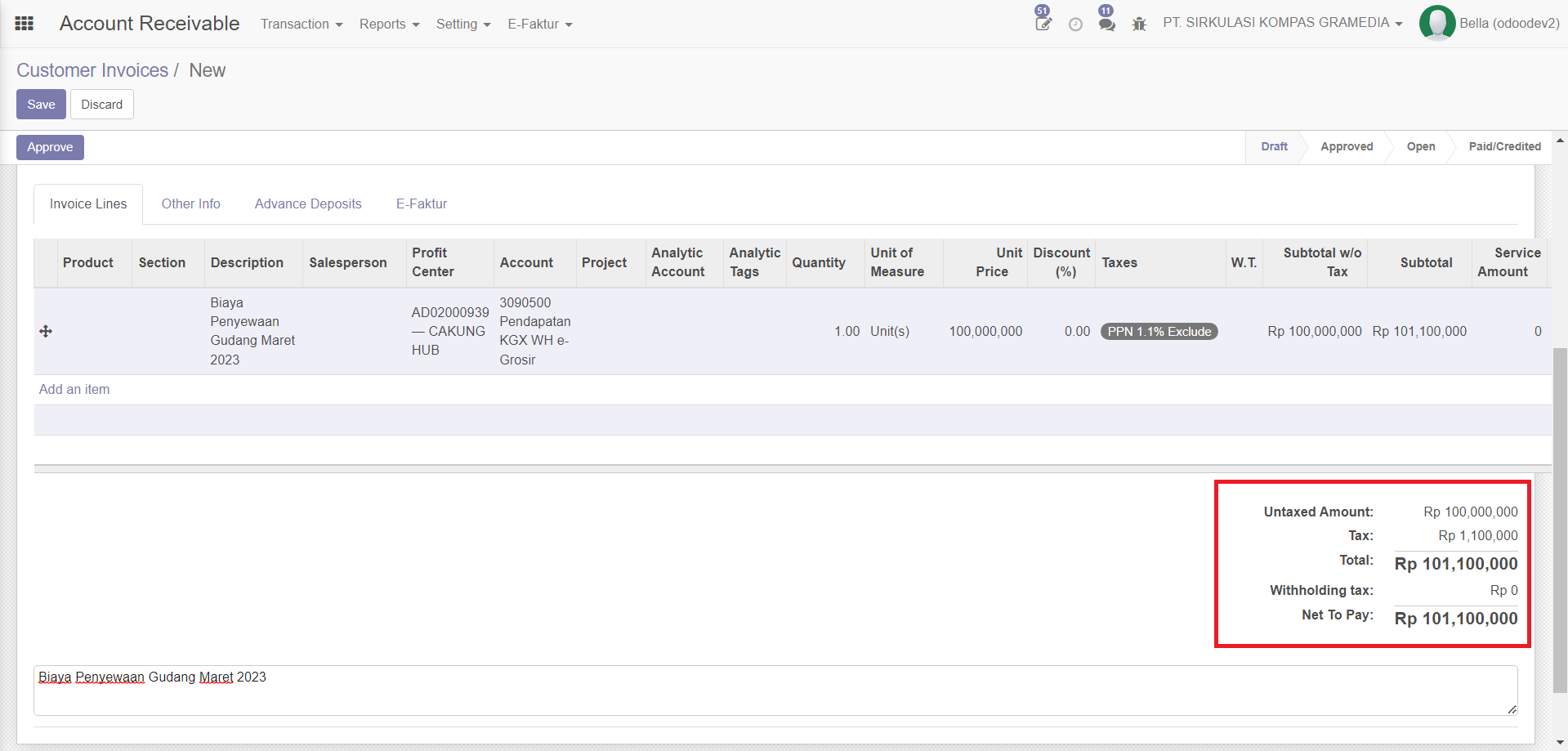
Task: Click Add an item link
Action: click(x=74, y=390)
